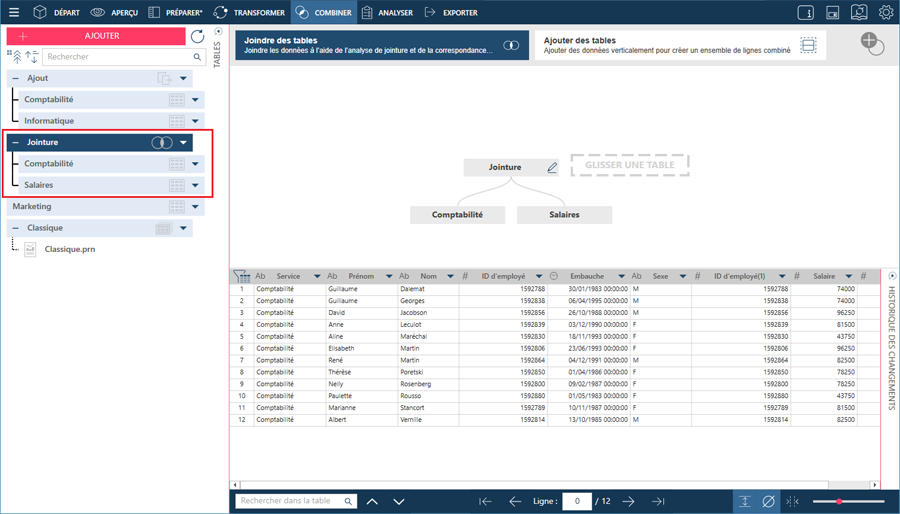Go to the first row

[x=485, y=501]
